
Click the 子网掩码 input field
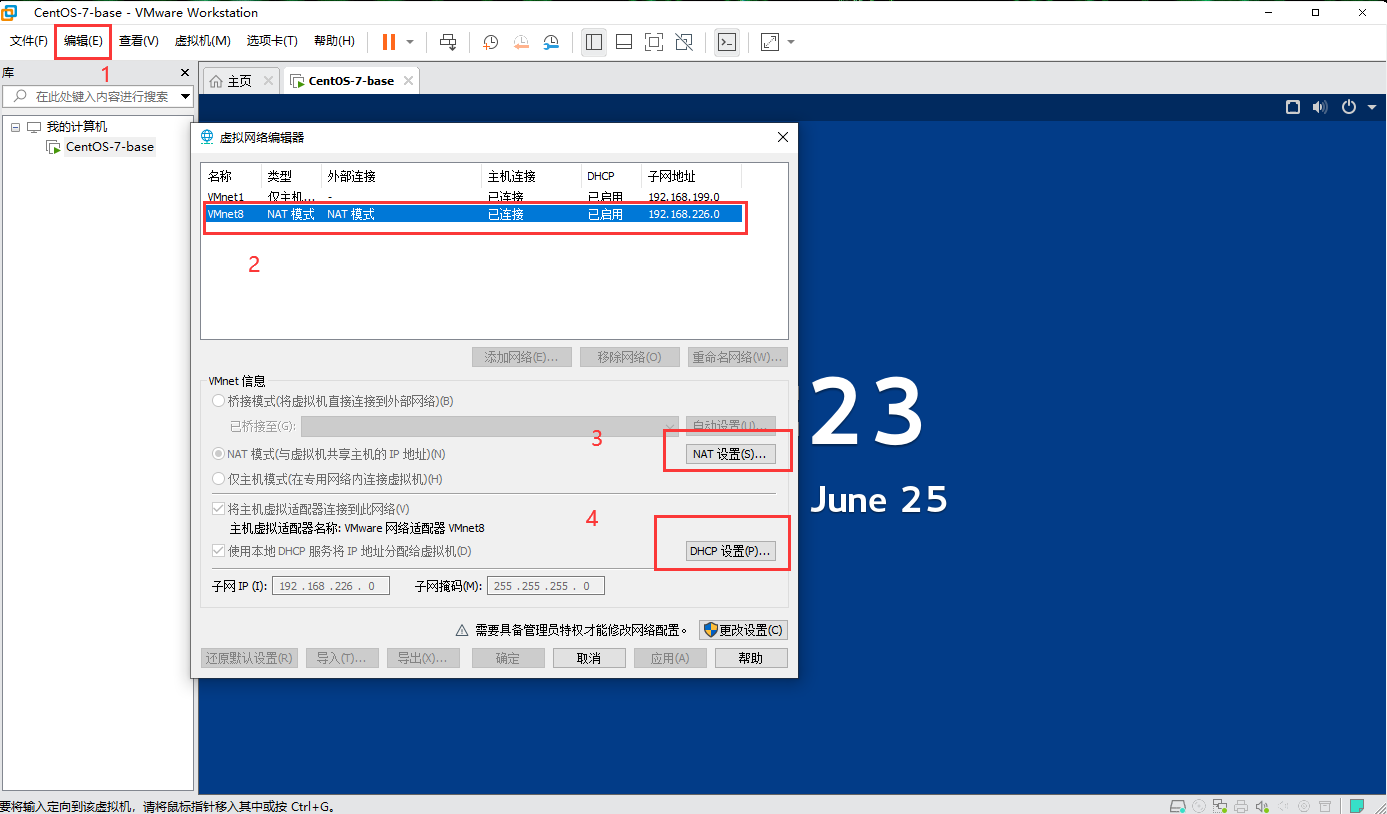click(x=546, y=586)
